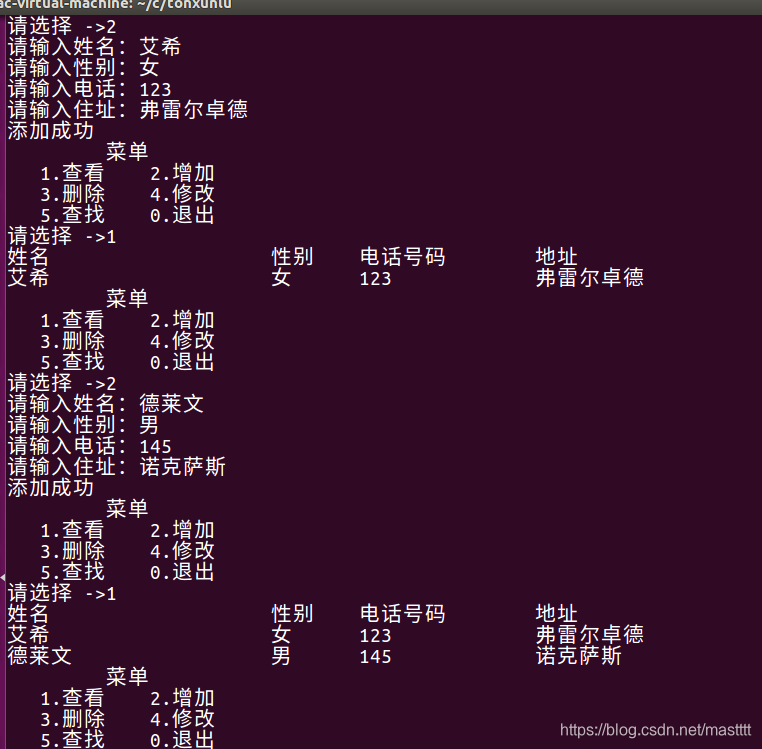762x749 pixels.
Task: Click 弗雷尔卓德 address cell directly above the 诺克萨斯 cell
Action: [x=590, y=635]
